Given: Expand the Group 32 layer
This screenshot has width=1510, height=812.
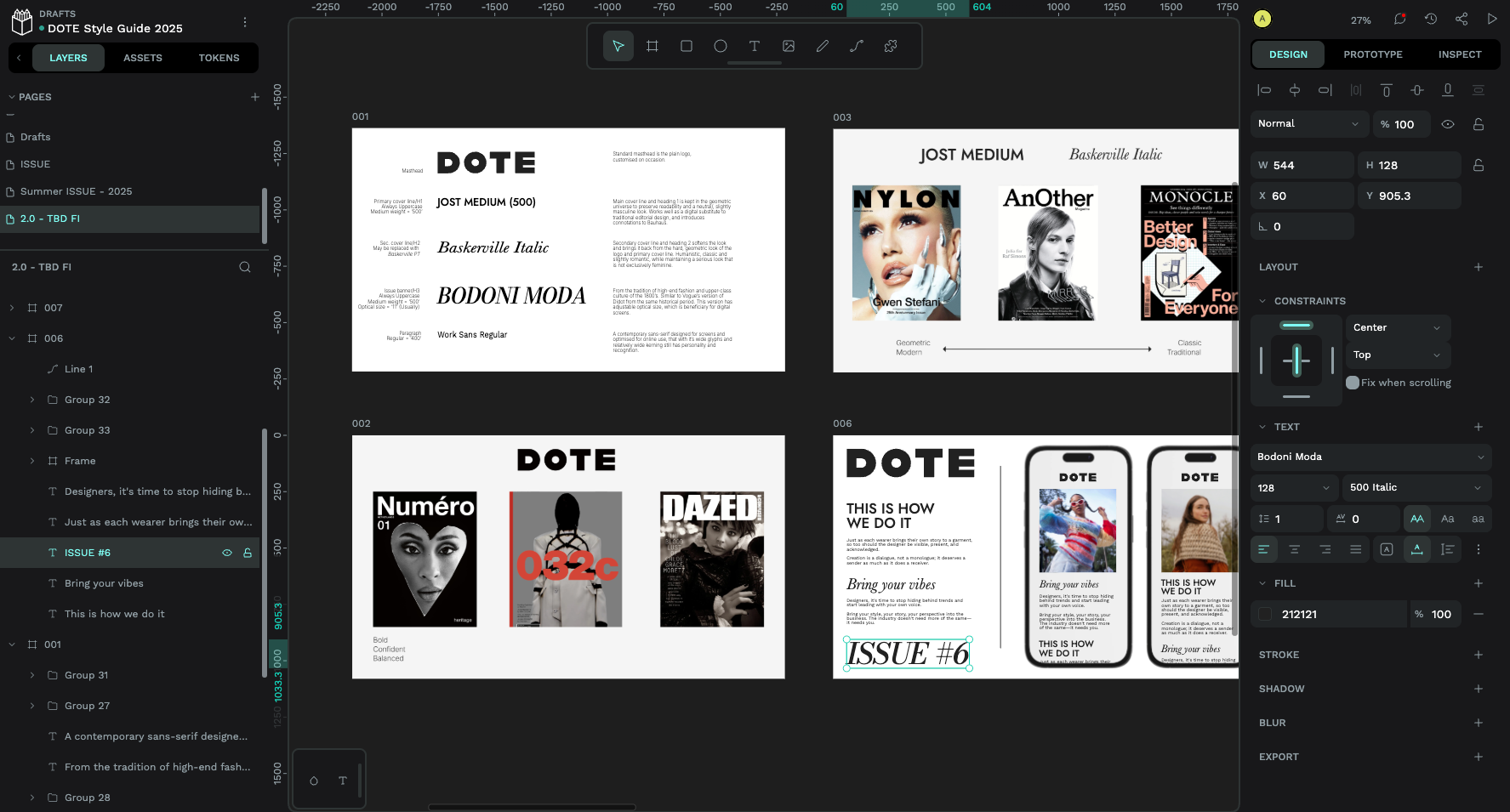Looking at the screenshot, I should tap(32, 400).
